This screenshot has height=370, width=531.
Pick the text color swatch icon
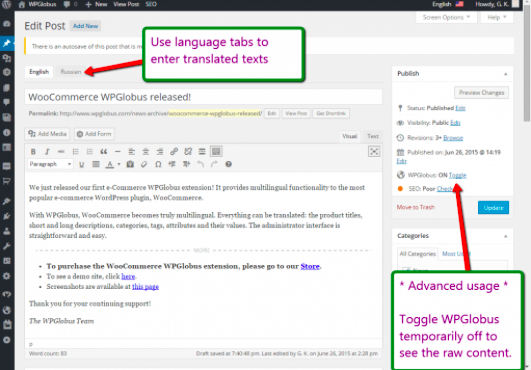click(110, 165)
